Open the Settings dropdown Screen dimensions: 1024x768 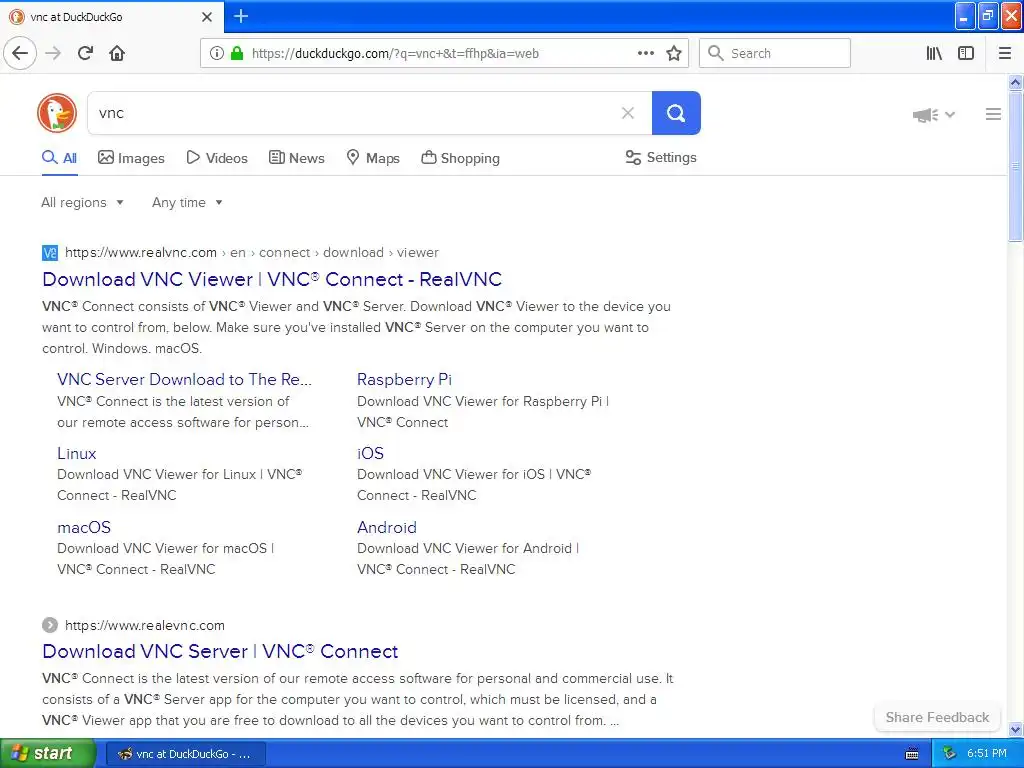point(661,157)
